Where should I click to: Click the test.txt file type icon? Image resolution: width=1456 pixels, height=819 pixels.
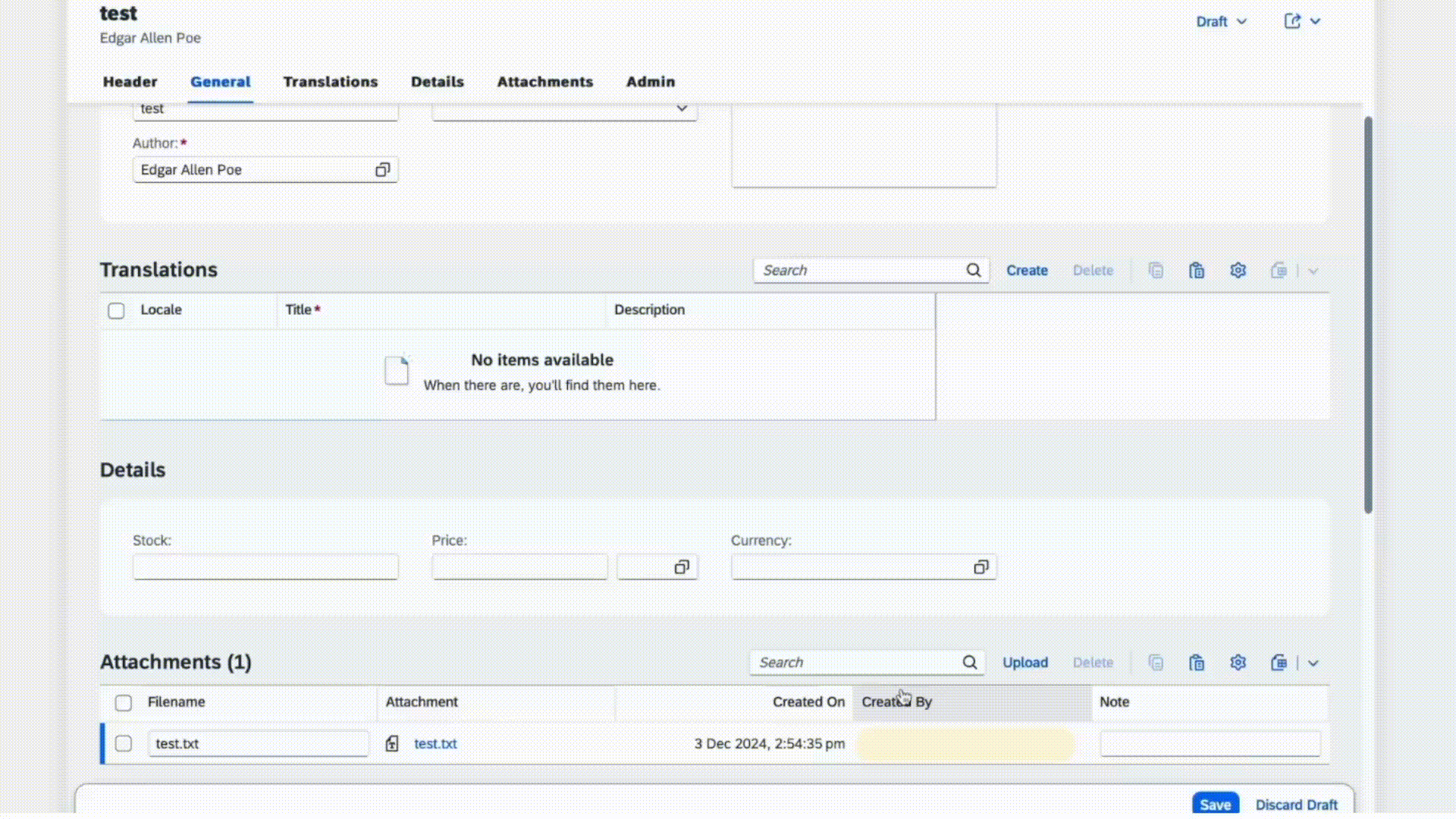tap(392, 744)
